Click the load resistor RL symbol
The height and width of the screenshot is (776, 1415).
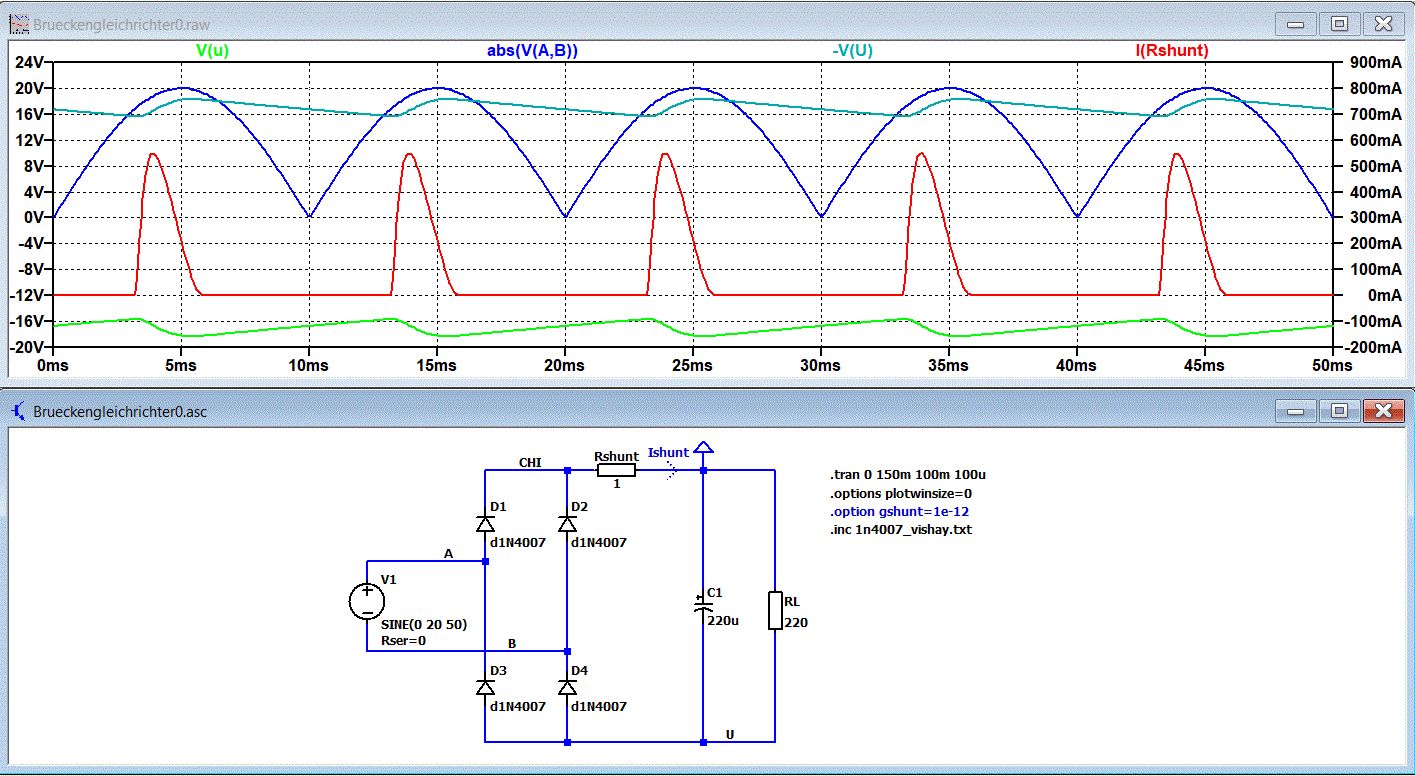click(x=775, y=611)
